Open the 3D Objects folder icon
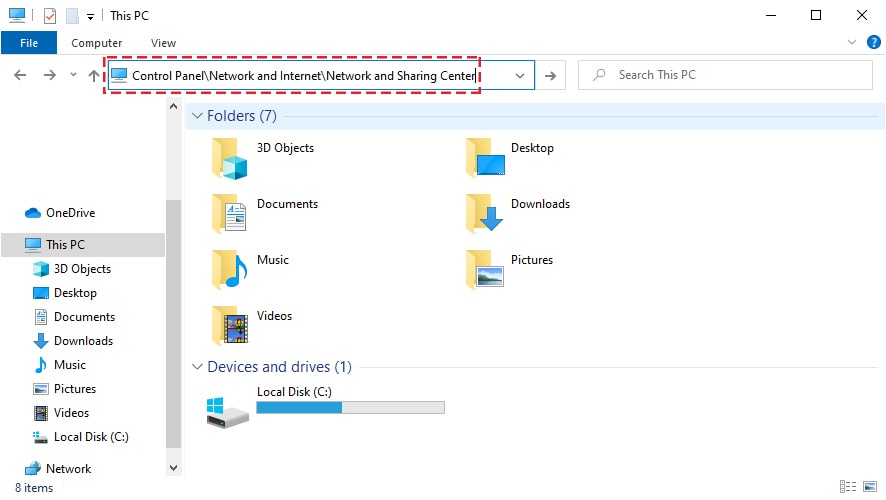The width and height of the screenshot is (886, 500). 229,158
